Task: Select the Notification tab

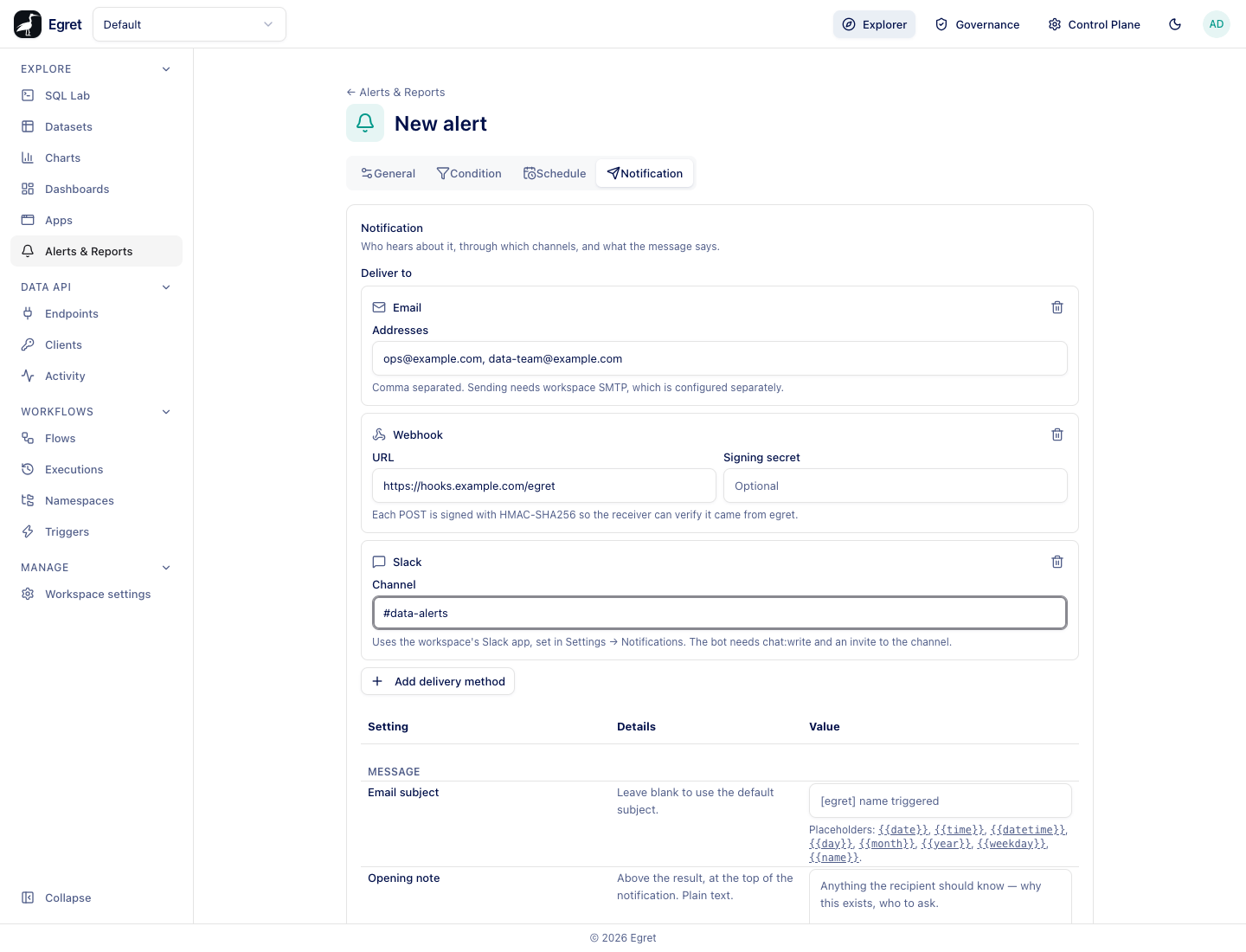Action: 645,173
